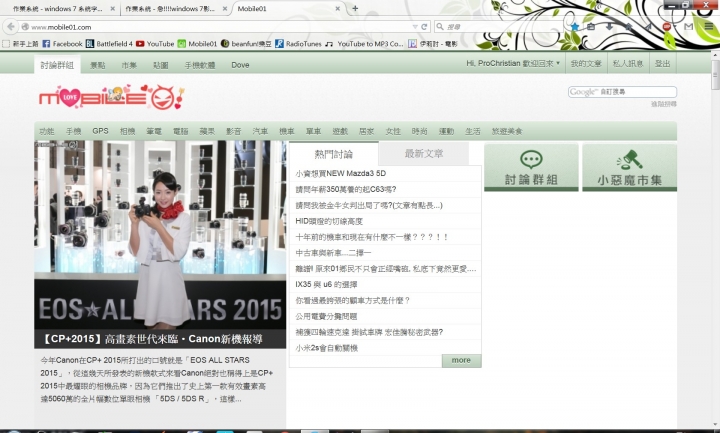The width and height of the screenshot is (720, 433).
Task: Open the HID頭燈的切線高度 thread
Action: (329, 221)
